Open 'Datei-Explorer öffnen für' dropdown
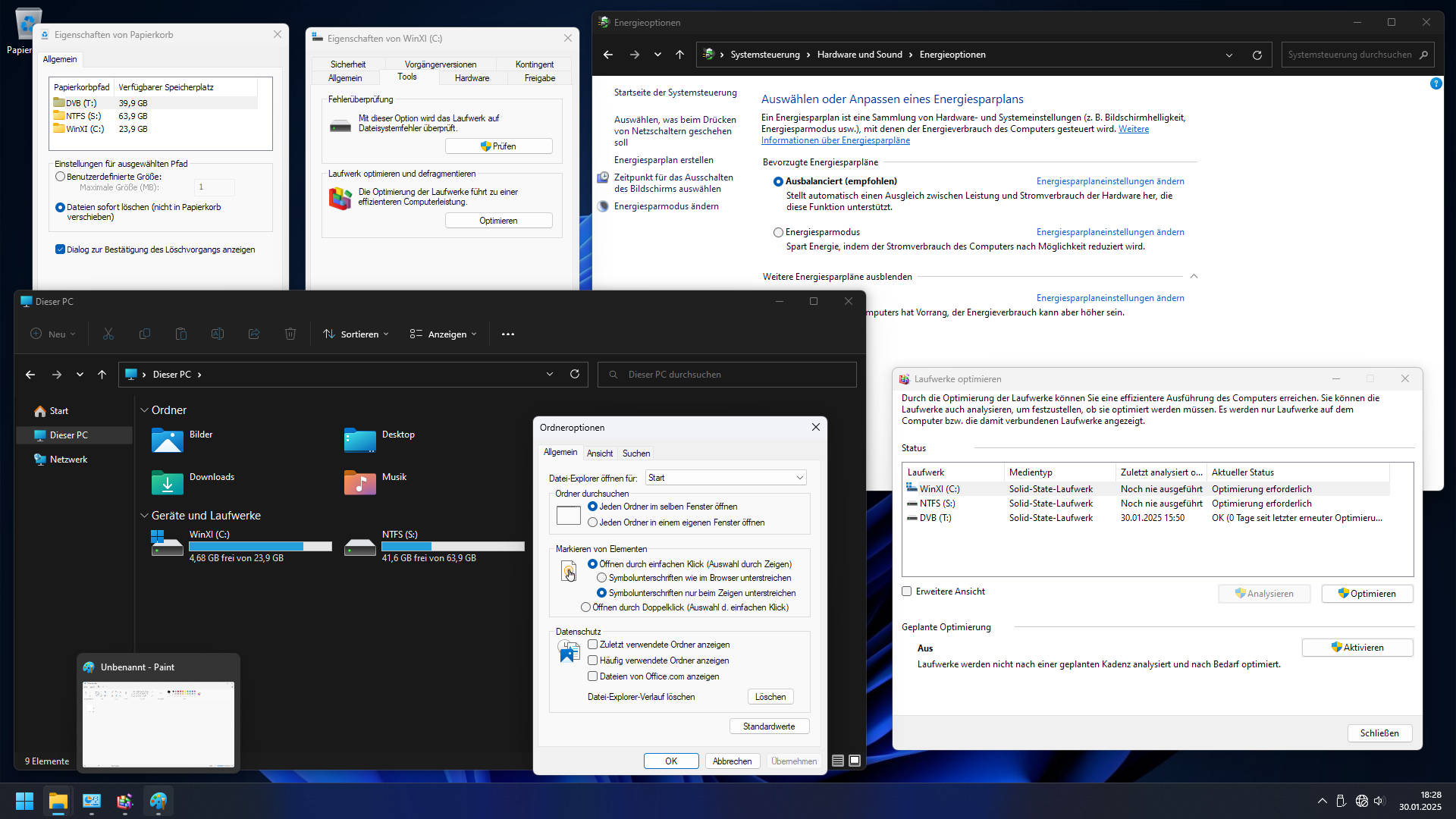The height and width of the screenshot is (819, 1456). click(726, 478)
